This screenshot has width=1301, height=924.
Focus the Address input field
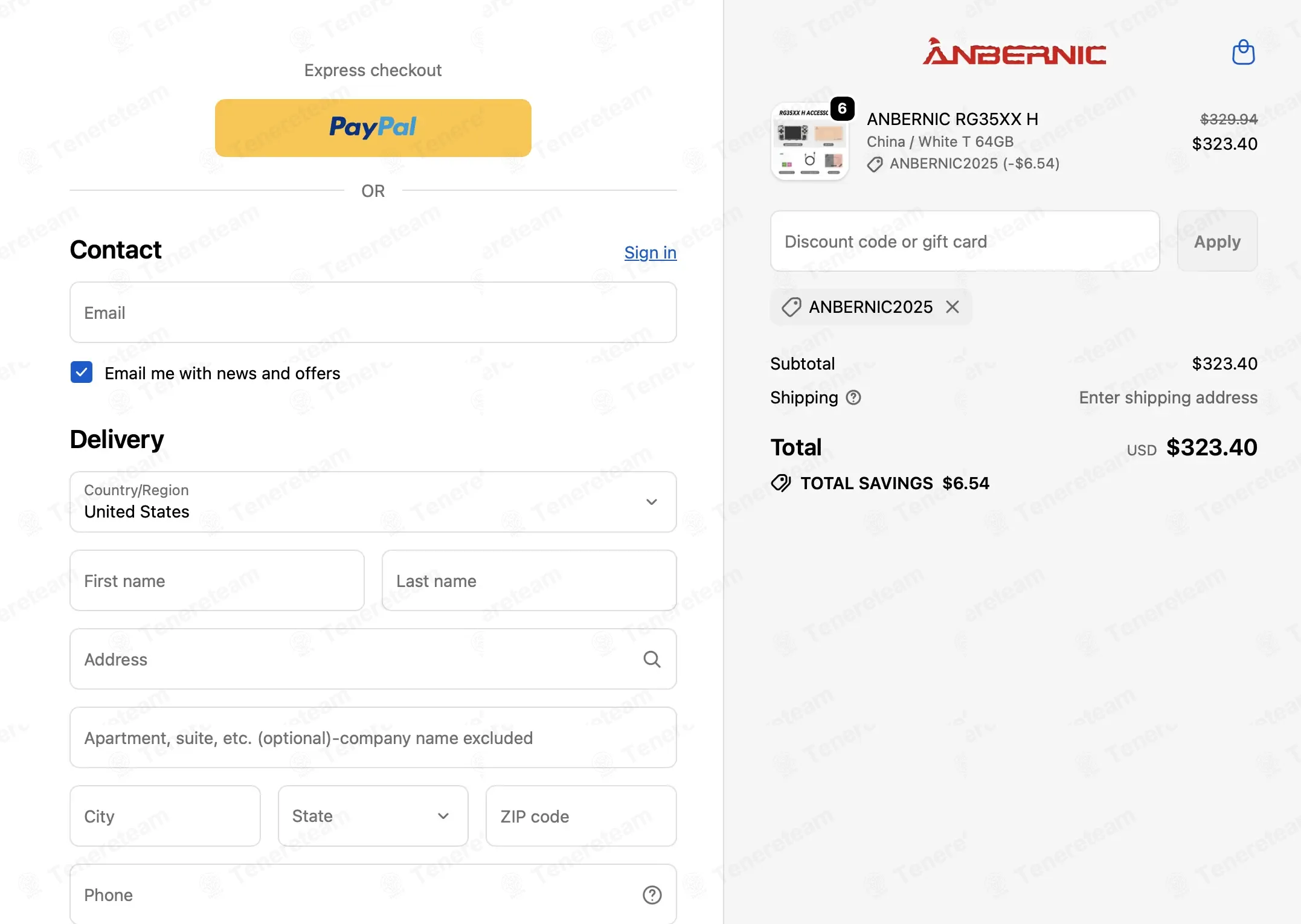[373, 659]
